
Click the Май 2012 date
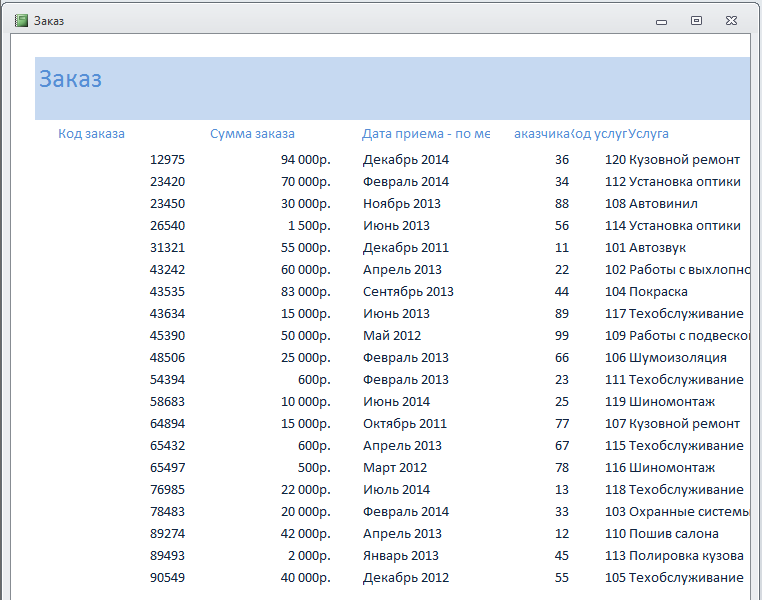pos(392,336)
